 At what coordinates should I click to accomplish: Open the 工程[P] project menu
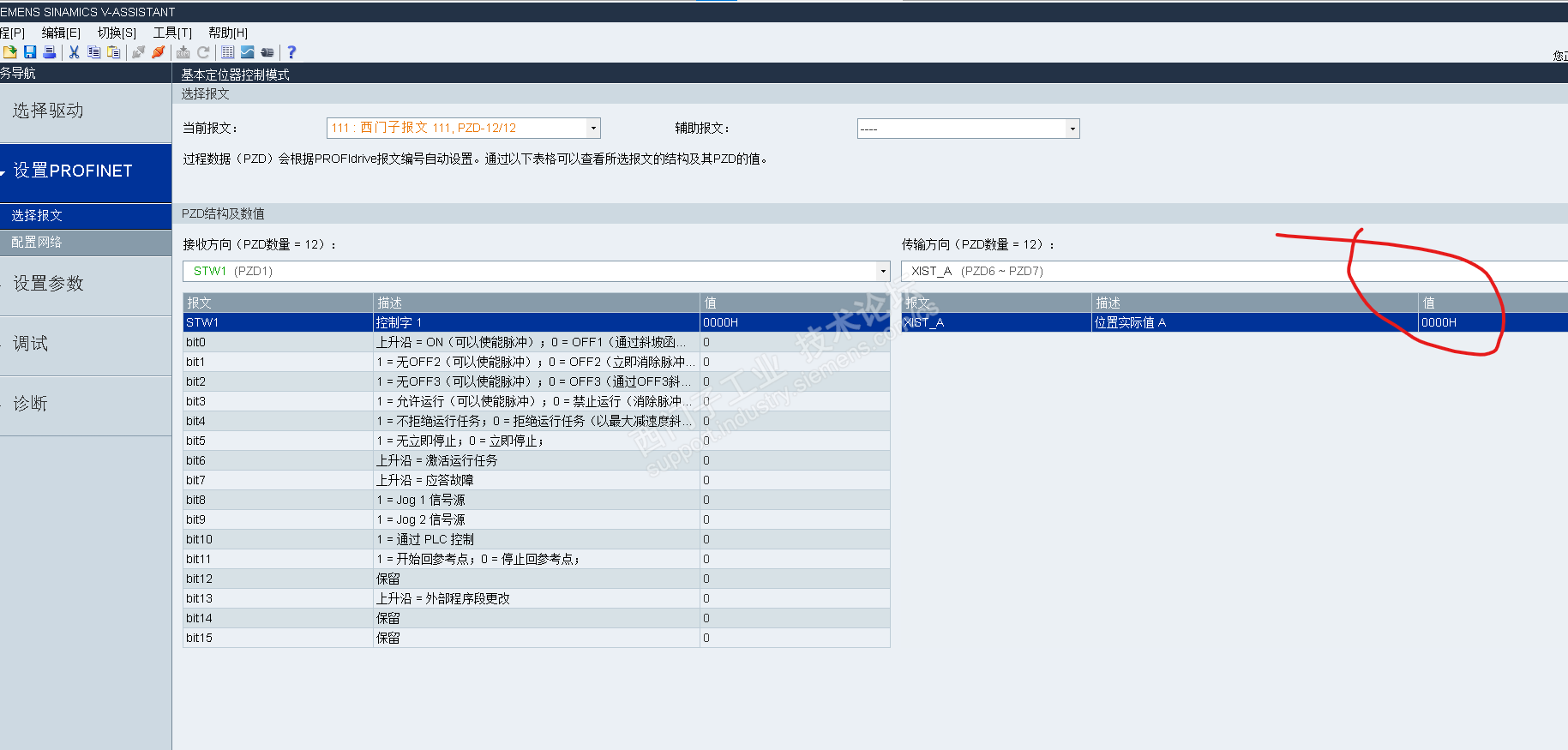13,33
